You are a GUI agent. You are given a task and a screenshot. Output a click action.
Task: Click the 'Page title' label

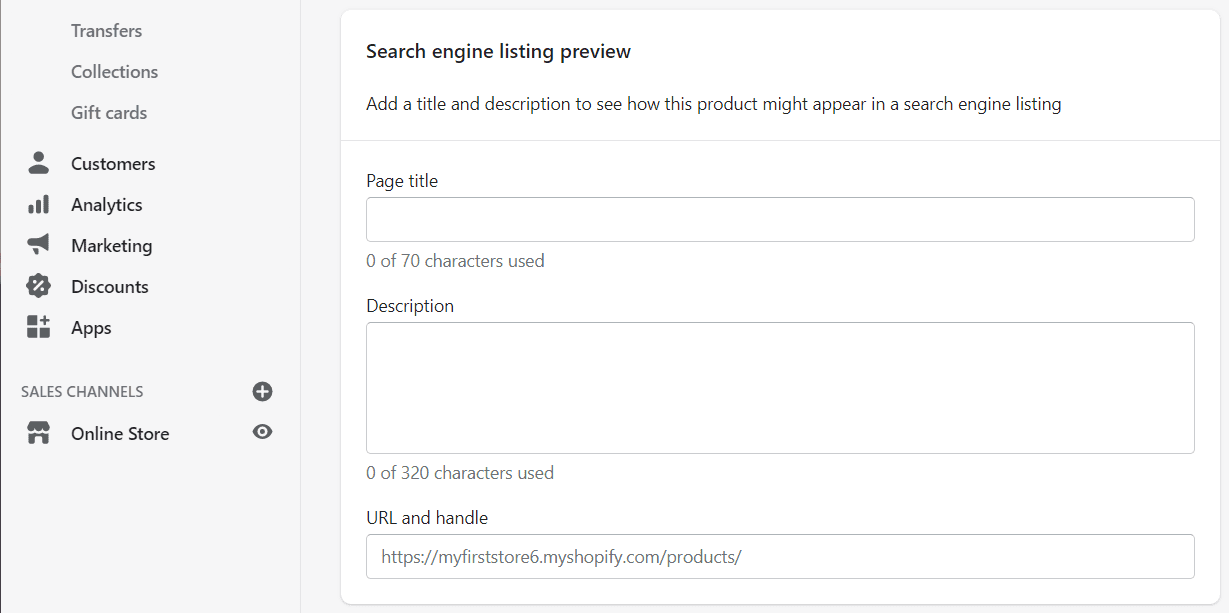(402, 181)
